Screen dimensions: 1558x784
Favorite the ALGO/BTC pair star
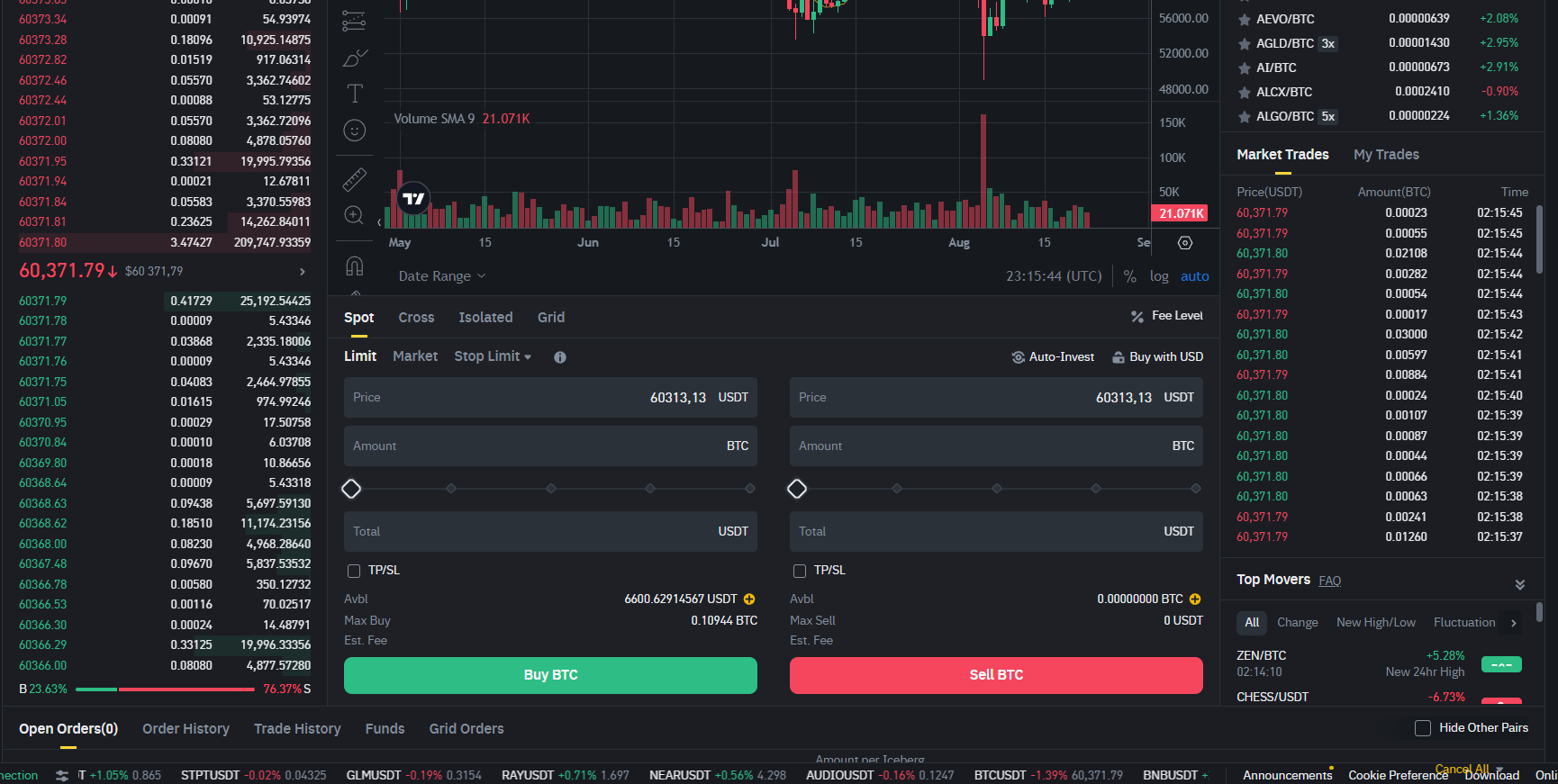click(x=1245, y=116)
